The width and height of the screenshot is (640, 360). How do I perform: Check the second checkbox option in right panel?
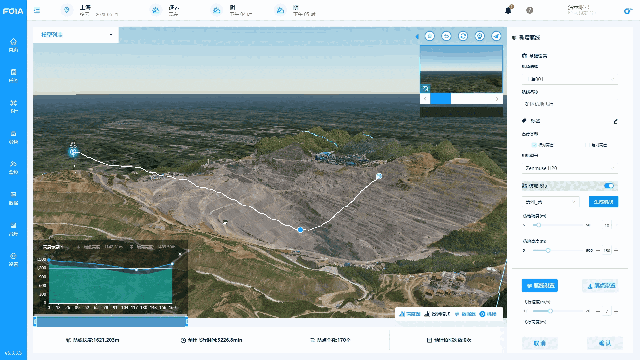pos(587,145)
